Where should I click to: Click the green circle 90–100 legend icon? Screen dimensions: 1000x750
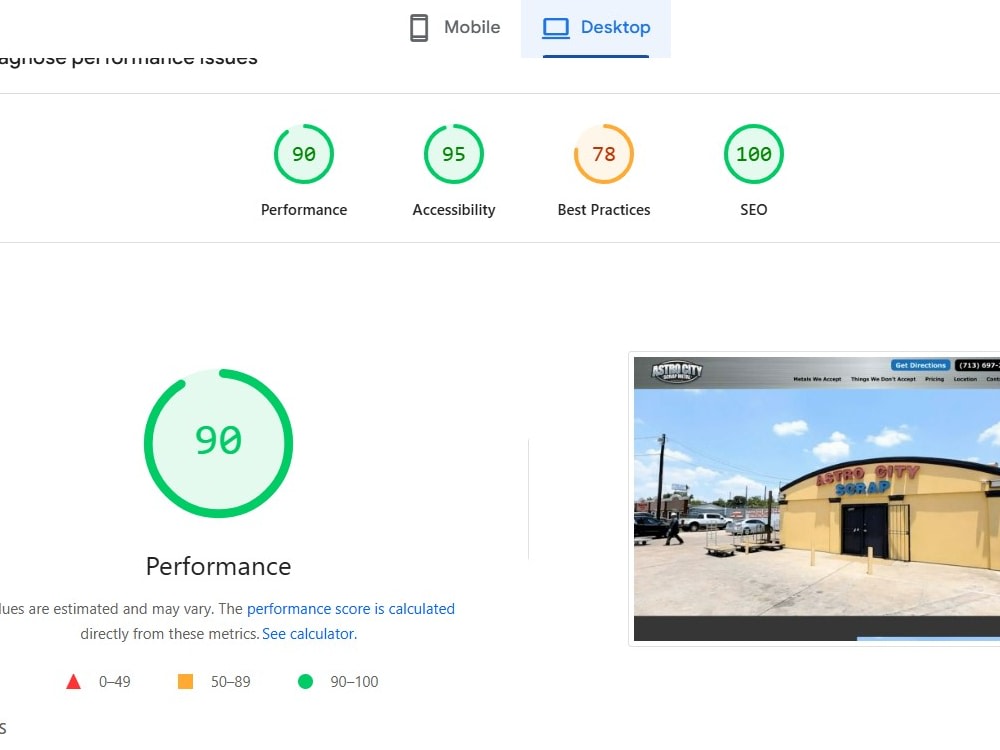coord(305,682)
